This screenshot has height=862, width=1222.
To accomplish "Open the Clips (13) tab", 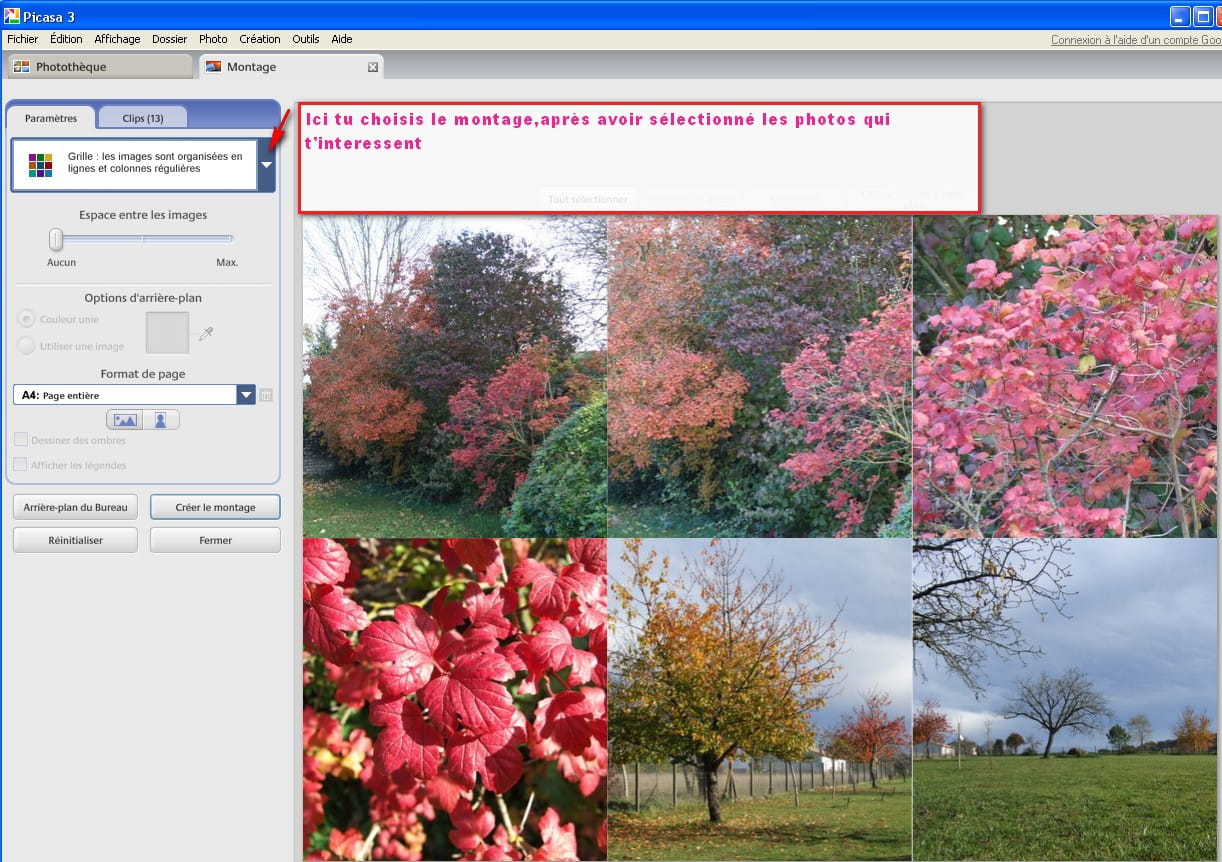I will (143, 118).
